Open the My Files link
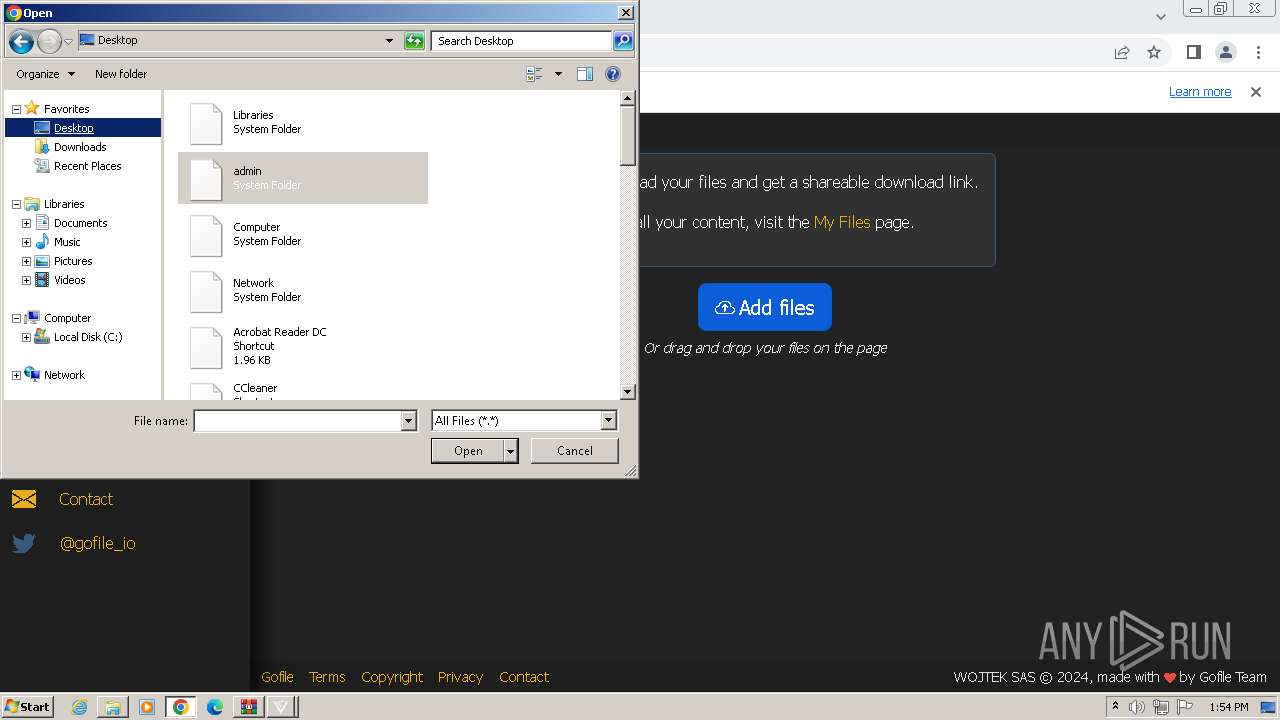Viewport: 1280px width, 720px height. pos(842,222)
